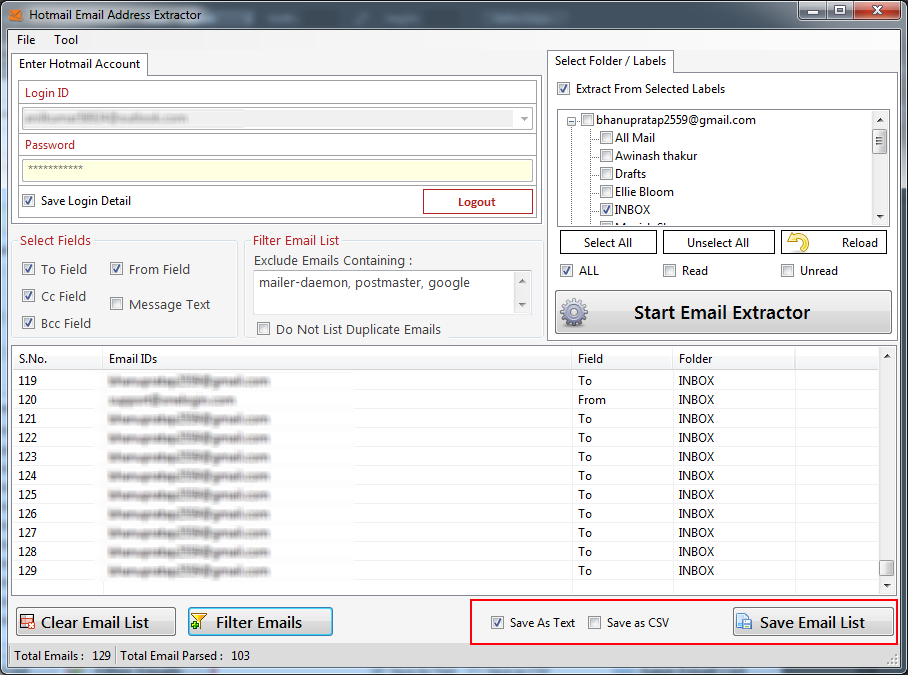Click the email list scroll up arrow

pyautogui.click(x=887, y=356)
